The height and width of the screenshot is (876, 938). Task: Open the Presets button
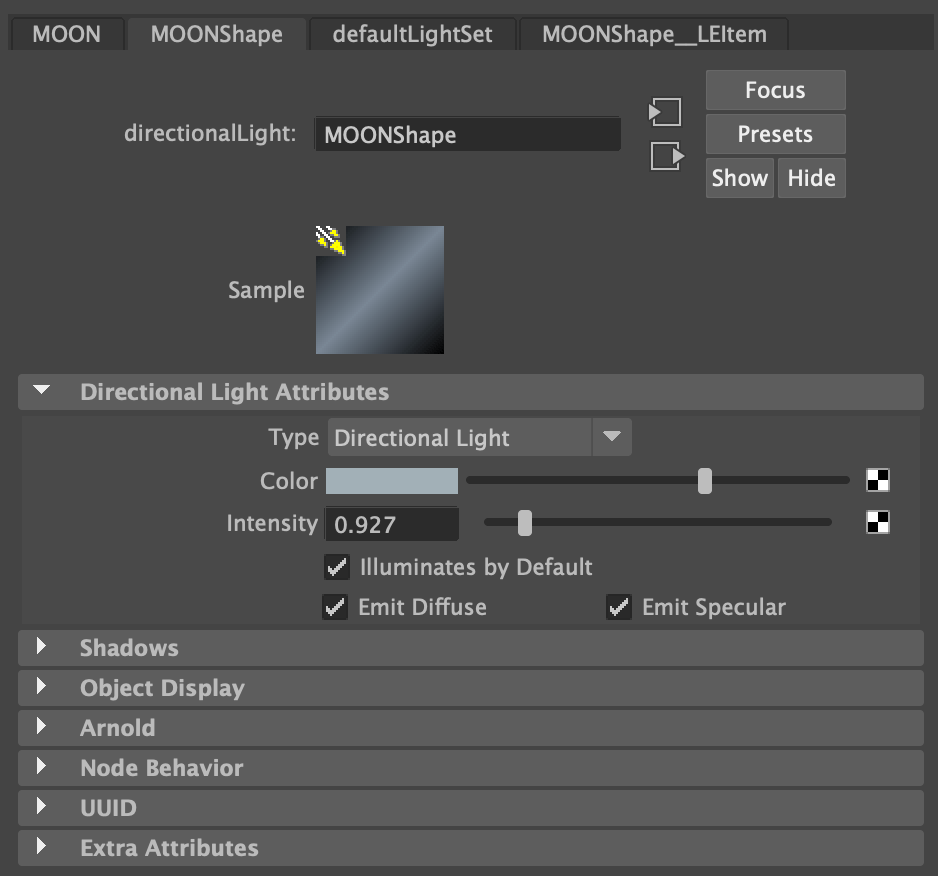(775, 134)
